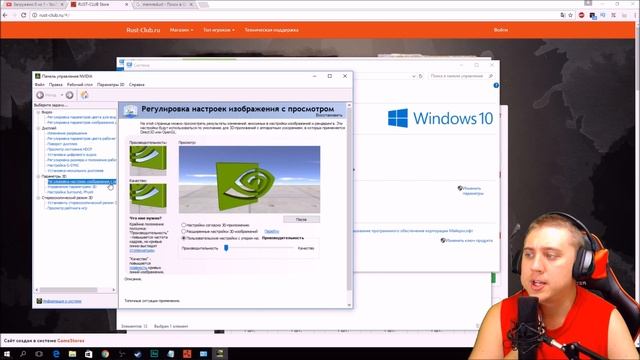Click the GameStores footer link

[71, 340]
